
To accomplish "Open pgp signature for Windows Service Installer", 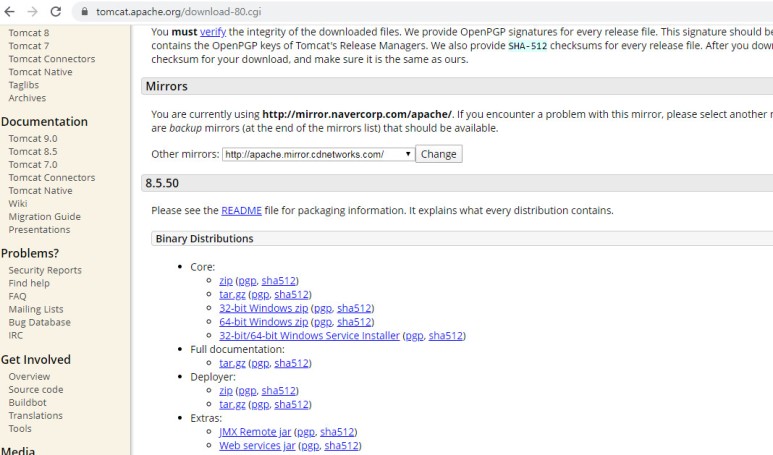I will [415, 336].
